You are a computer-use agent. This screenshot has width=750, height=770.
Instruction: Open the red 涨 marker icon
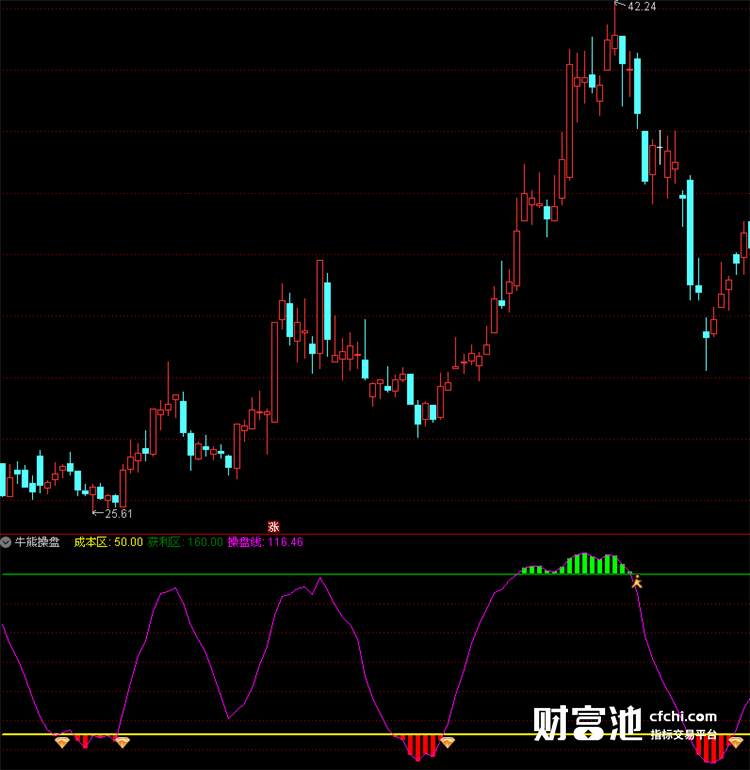pyautogui.click(x=274, y=527)
